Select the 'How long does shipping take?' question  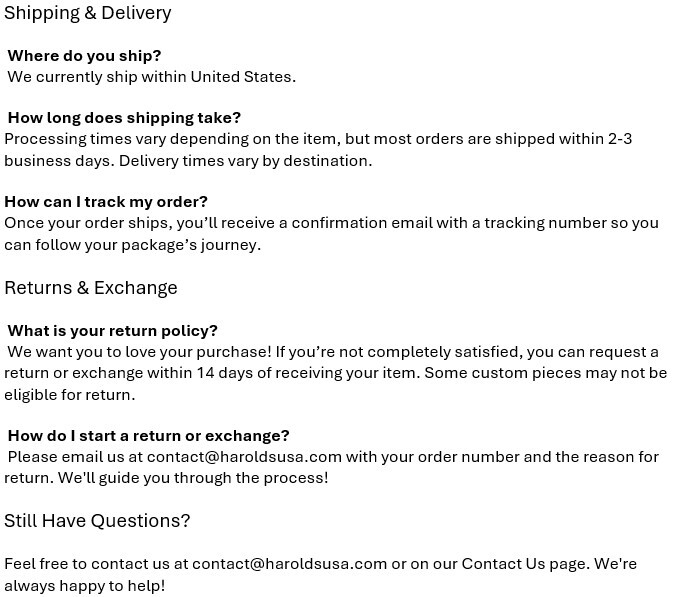(124, 118)
